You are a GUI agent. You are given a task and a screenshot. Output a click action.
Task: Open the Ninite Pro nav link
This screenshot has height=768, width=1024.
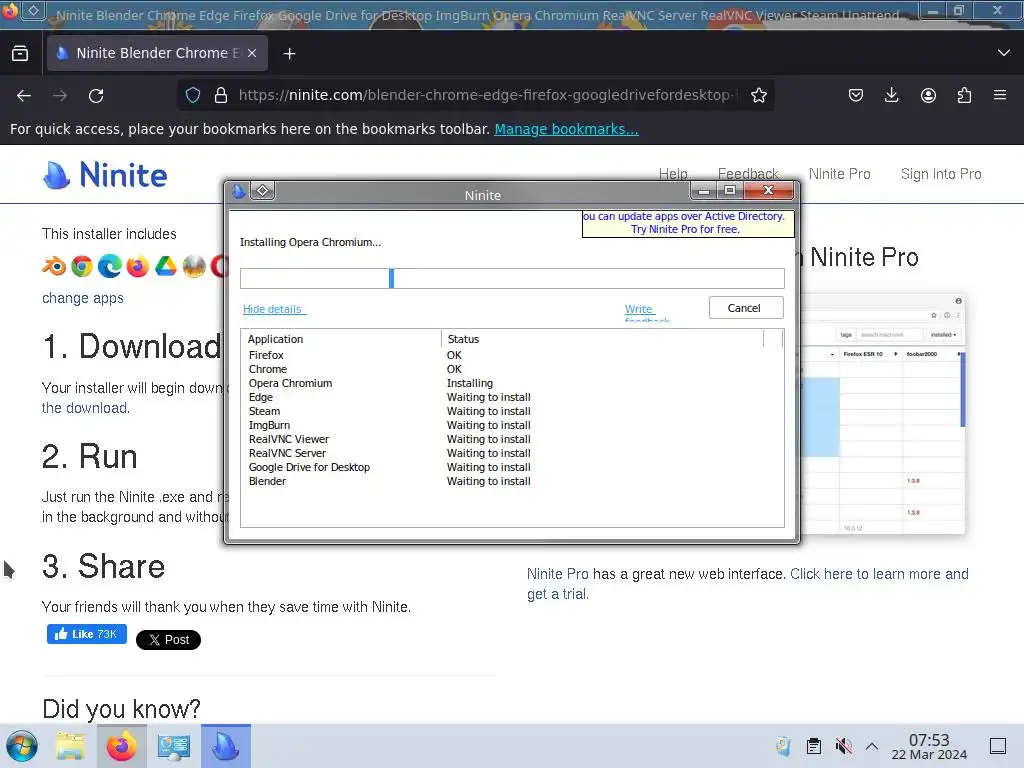click(x=839, y=174)
